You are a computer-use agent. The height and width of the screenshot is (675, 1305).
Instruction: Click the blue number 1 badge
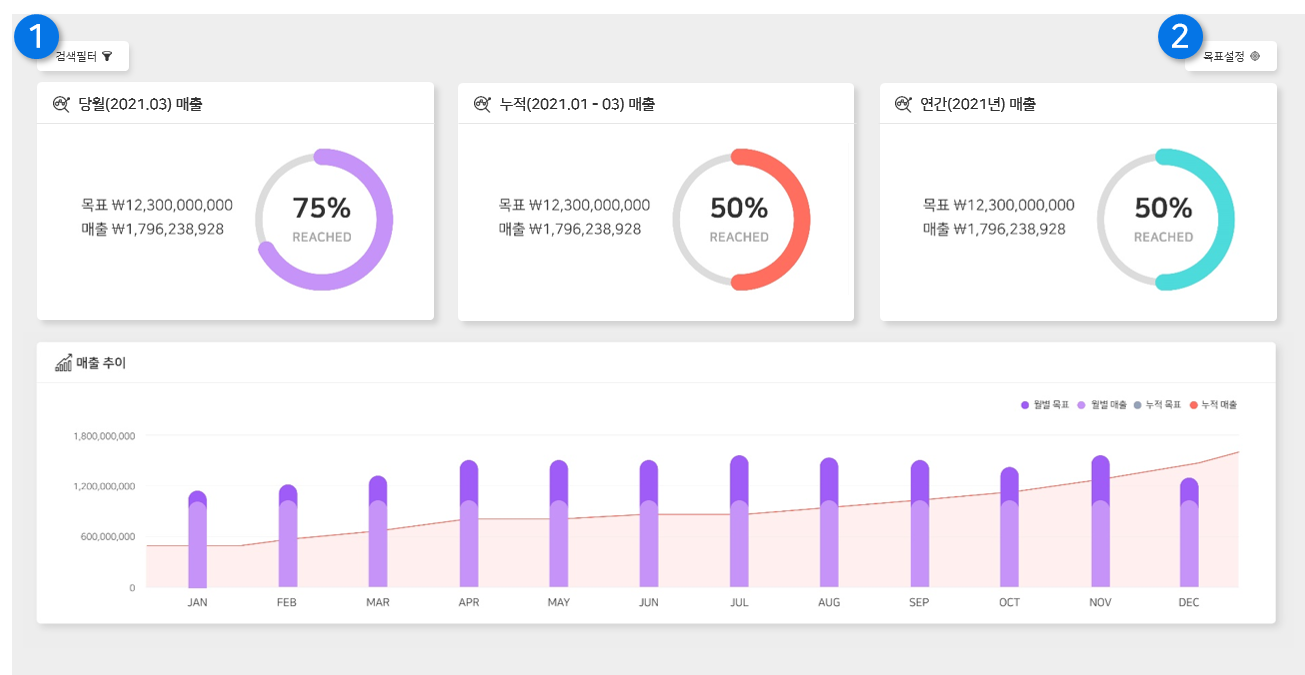37,37
